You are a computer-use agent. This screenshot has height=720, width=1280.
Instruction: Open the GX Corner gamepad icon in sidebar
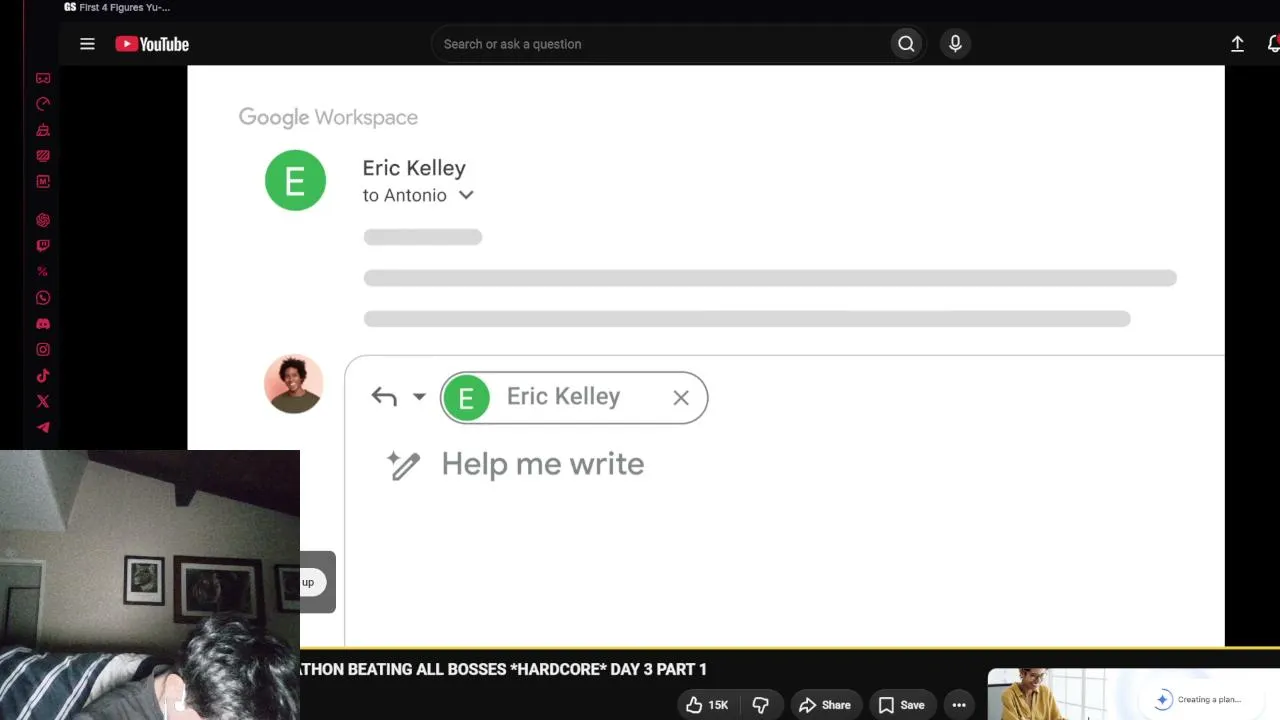(43, 78)
